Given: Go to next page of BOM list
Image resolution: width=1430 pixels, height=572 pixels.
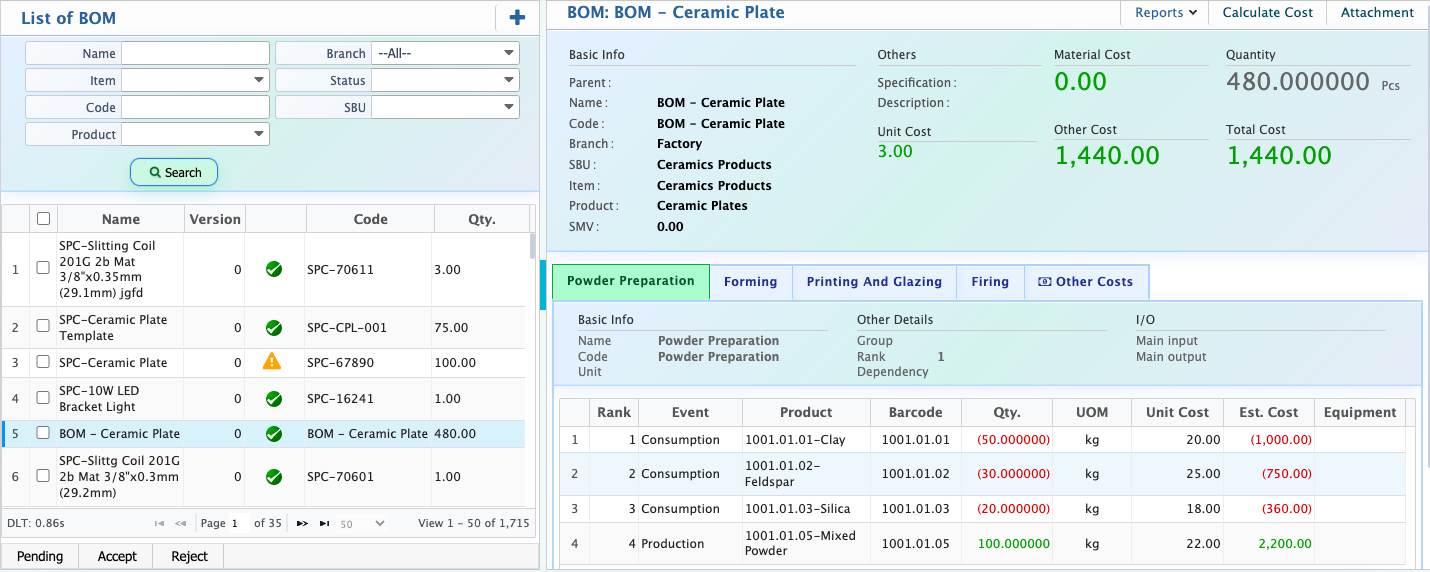Looking at the screenshot, I should point(302,523).
